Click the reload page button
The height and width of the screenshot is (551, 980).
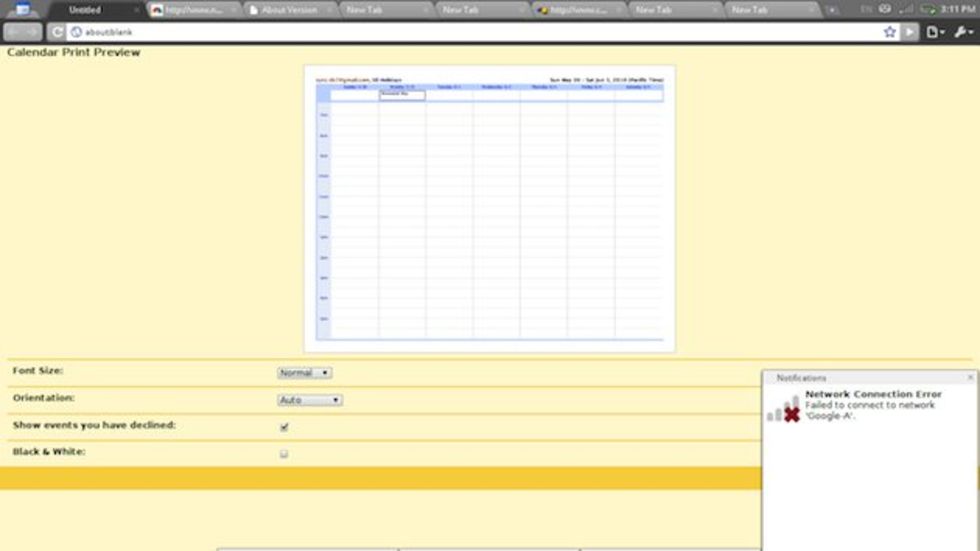click(58, 32)
